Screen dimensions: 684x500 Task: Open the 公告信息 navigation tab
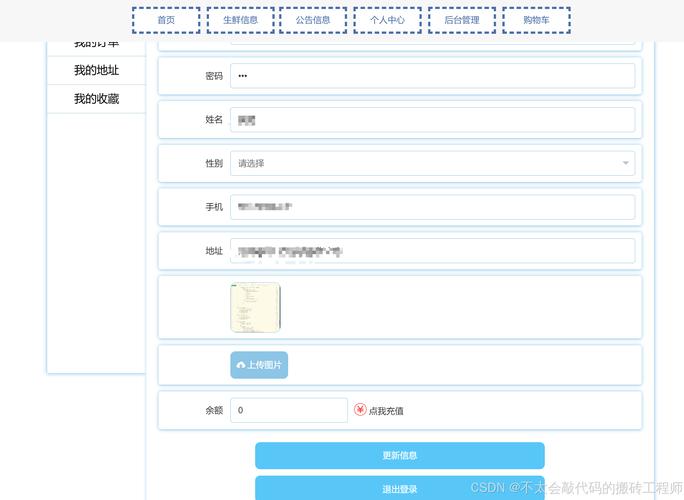[313, 20]
